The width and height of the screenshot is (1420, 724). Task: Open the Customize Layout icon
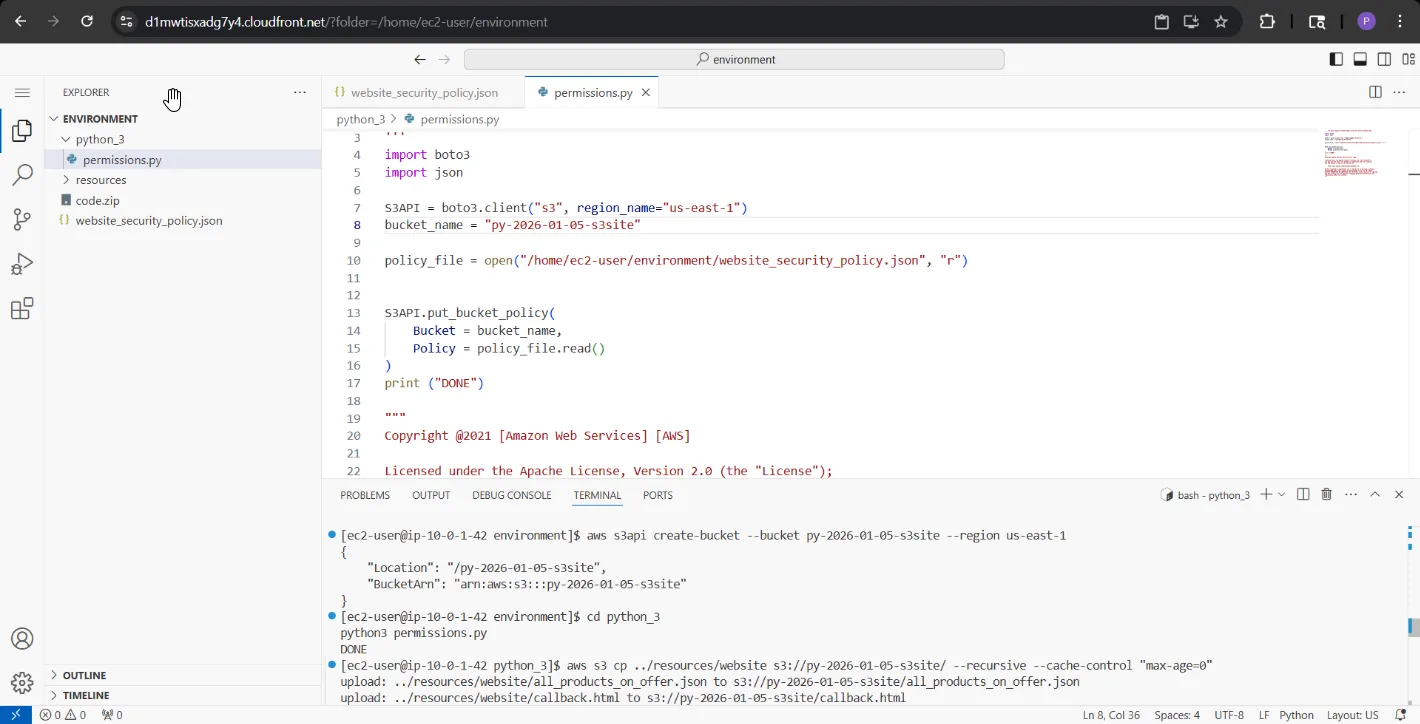click(1407, 59)
